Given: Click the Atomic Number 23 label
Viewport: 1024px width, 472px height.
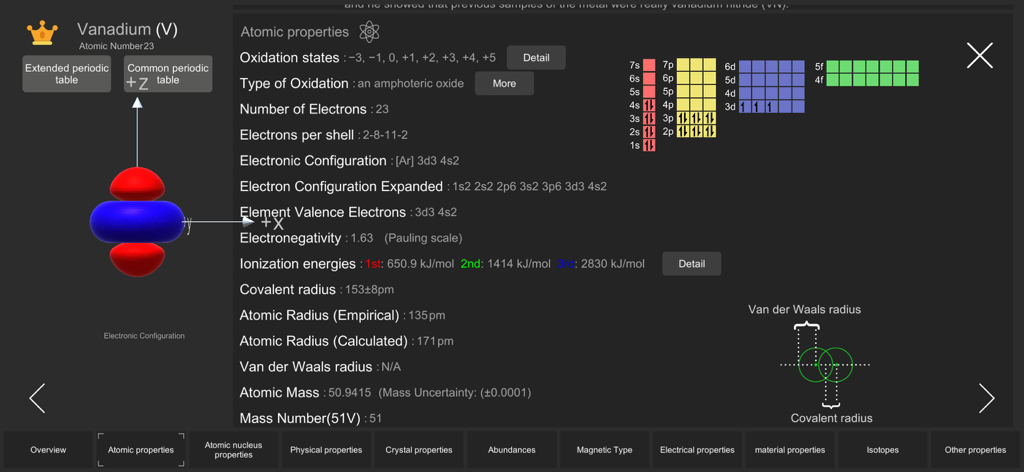Looking at the screenshot, I should pyautogui.click(x=117, y=46).
